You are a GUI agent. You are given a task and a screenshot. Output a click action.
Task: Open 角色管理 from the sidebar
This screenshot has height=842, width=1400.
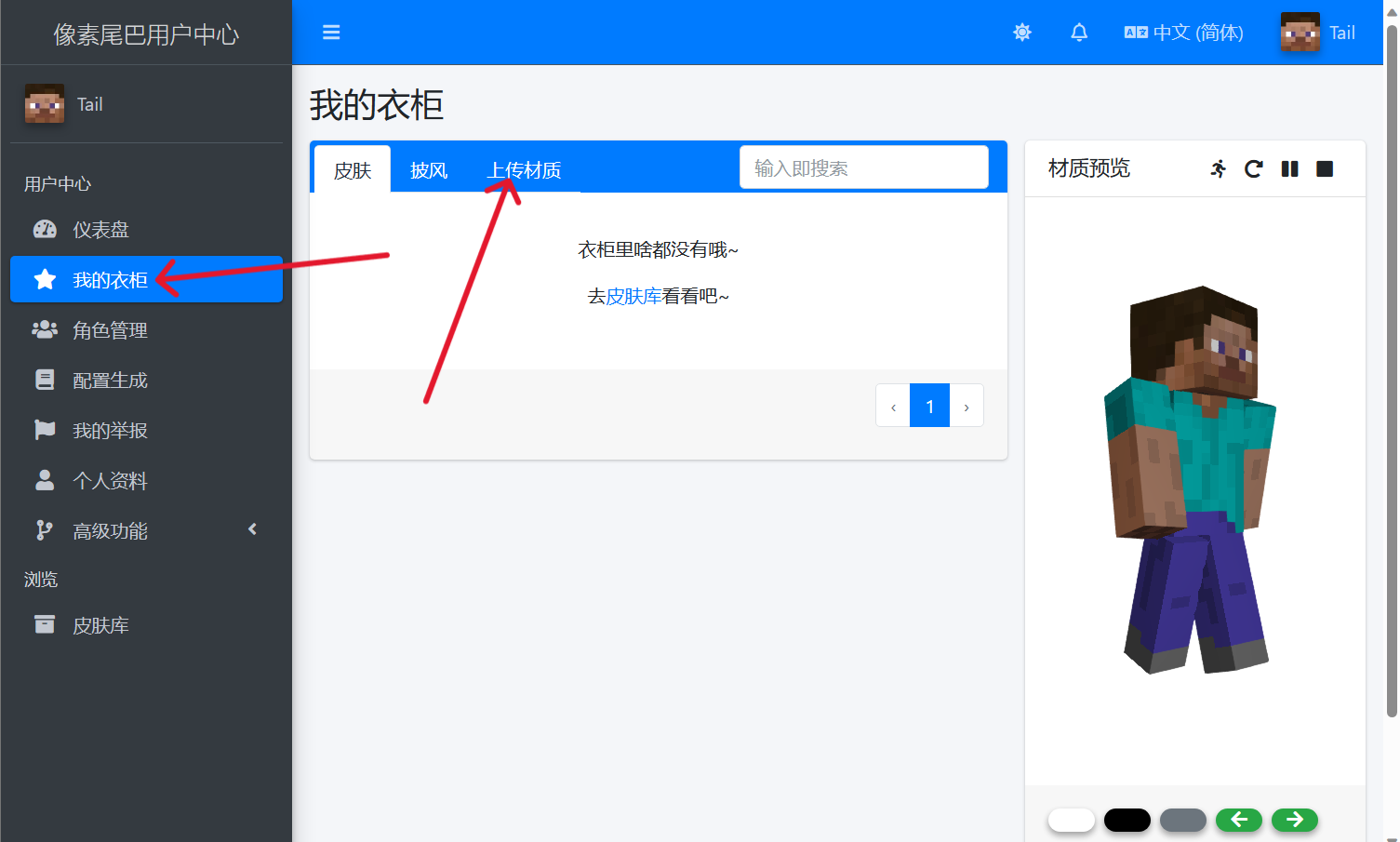[110, 330]
